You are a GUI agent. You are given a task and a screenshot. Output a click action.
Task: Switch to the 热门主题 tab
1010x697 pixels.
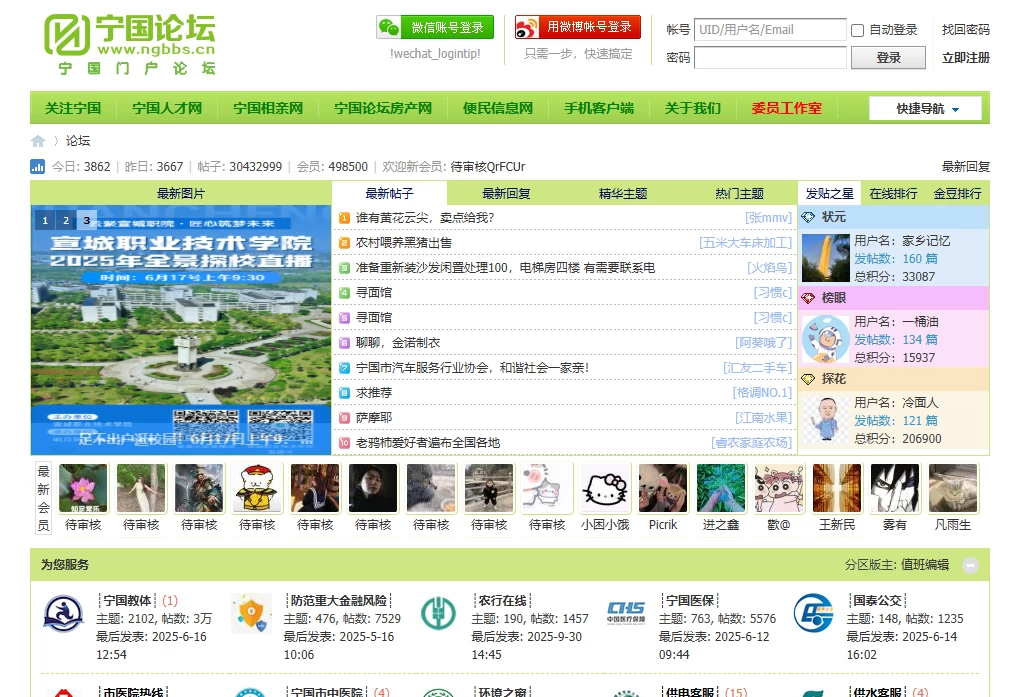(x=739, y=193)
